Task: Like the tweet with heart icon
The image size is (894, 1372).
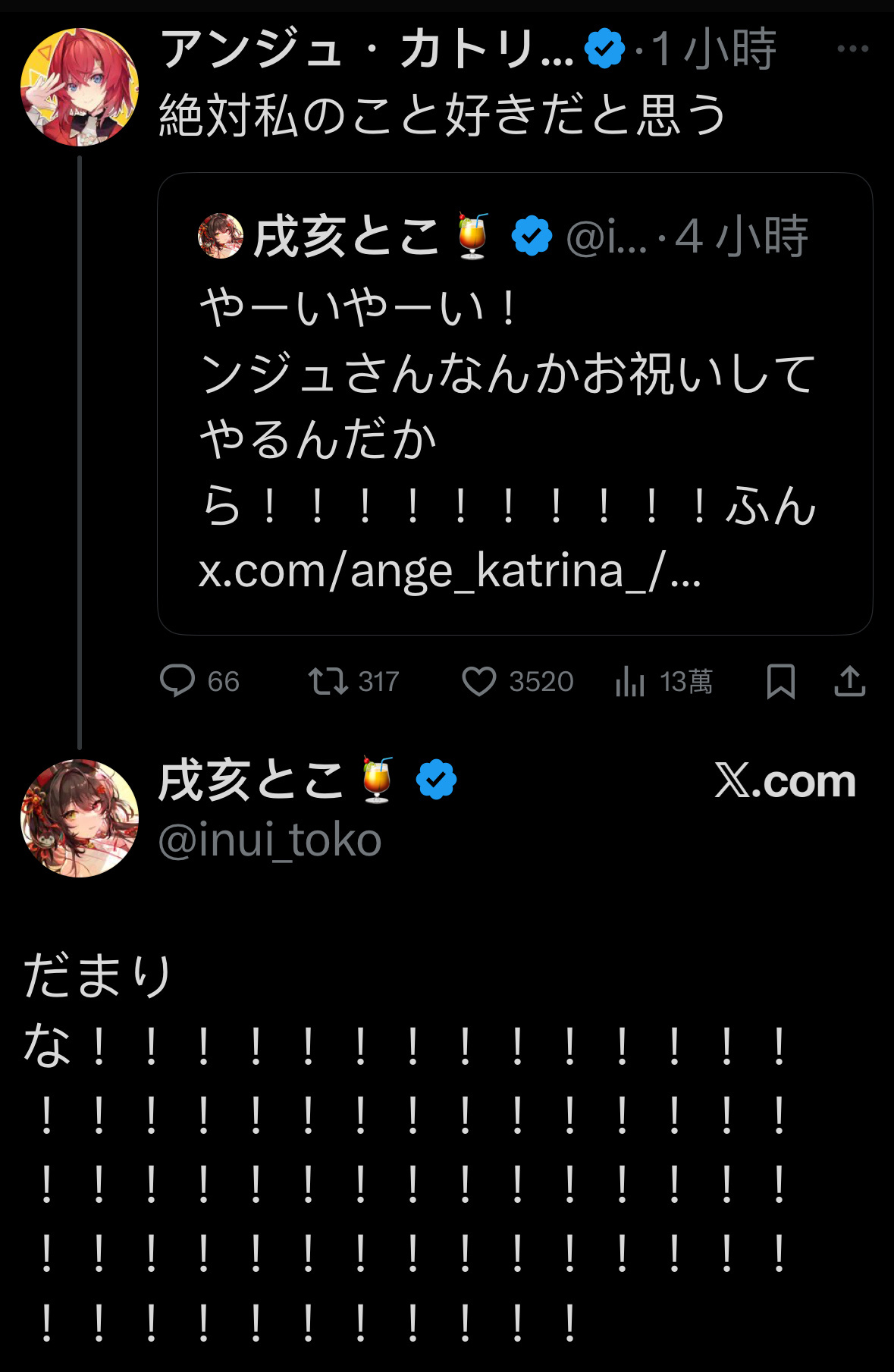Action: tap(479, 681)
